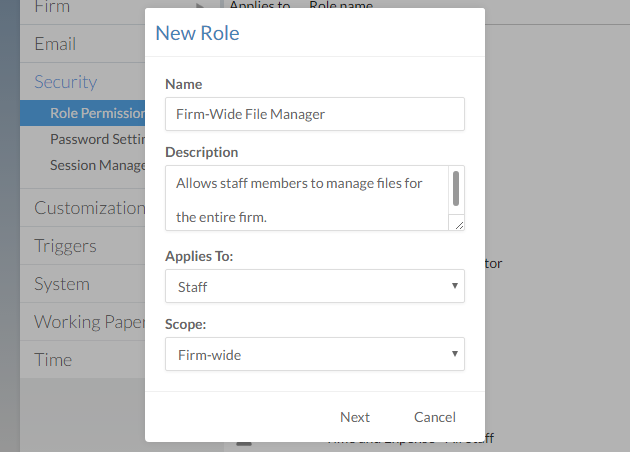Screen dimensions: 630x452
Task: Open the Working Papers section
Action: [88, 322]
